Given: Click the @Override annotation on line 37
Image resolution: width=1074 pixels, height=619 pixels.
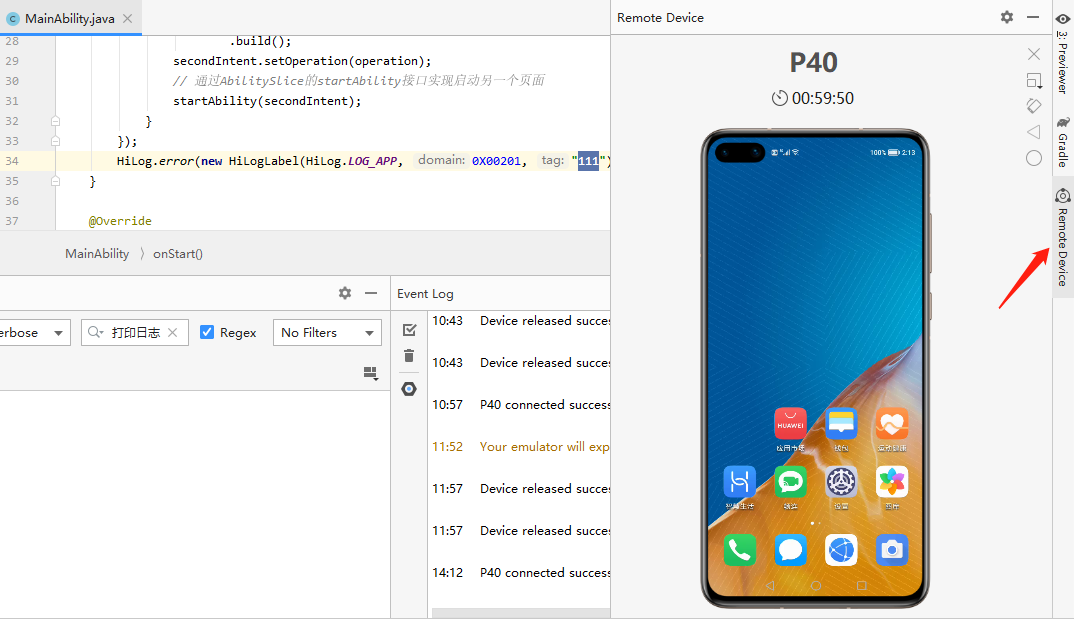Looking at the screenshot, I should point(120,221).
